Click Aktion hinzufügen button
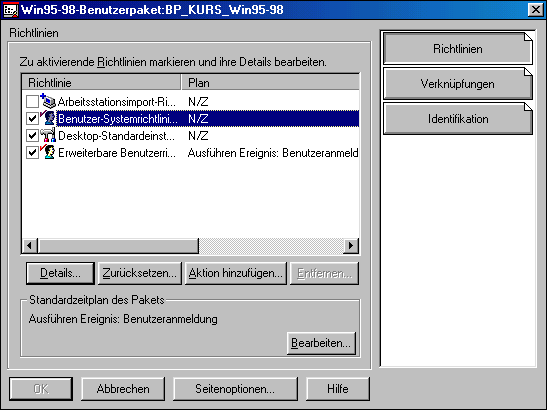Image resolution: width=547 pixels, height=410 pixels. (x=235, y=273)
